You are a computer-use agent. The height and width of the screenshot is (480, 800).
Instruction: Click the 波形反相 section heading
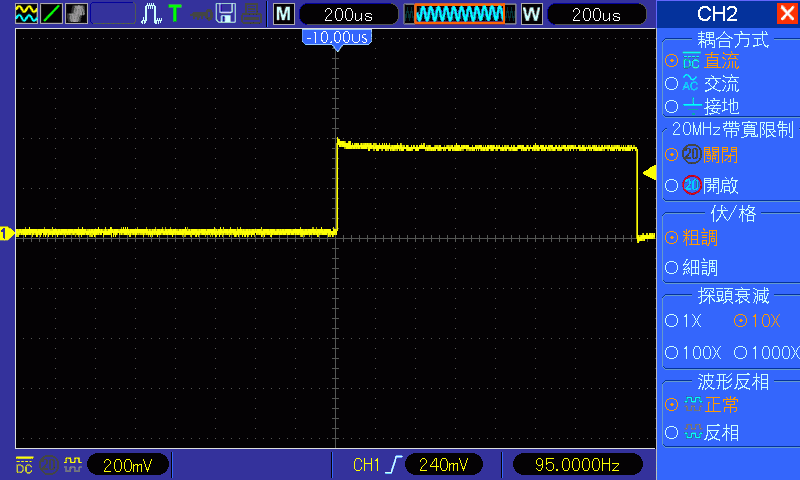733,381
